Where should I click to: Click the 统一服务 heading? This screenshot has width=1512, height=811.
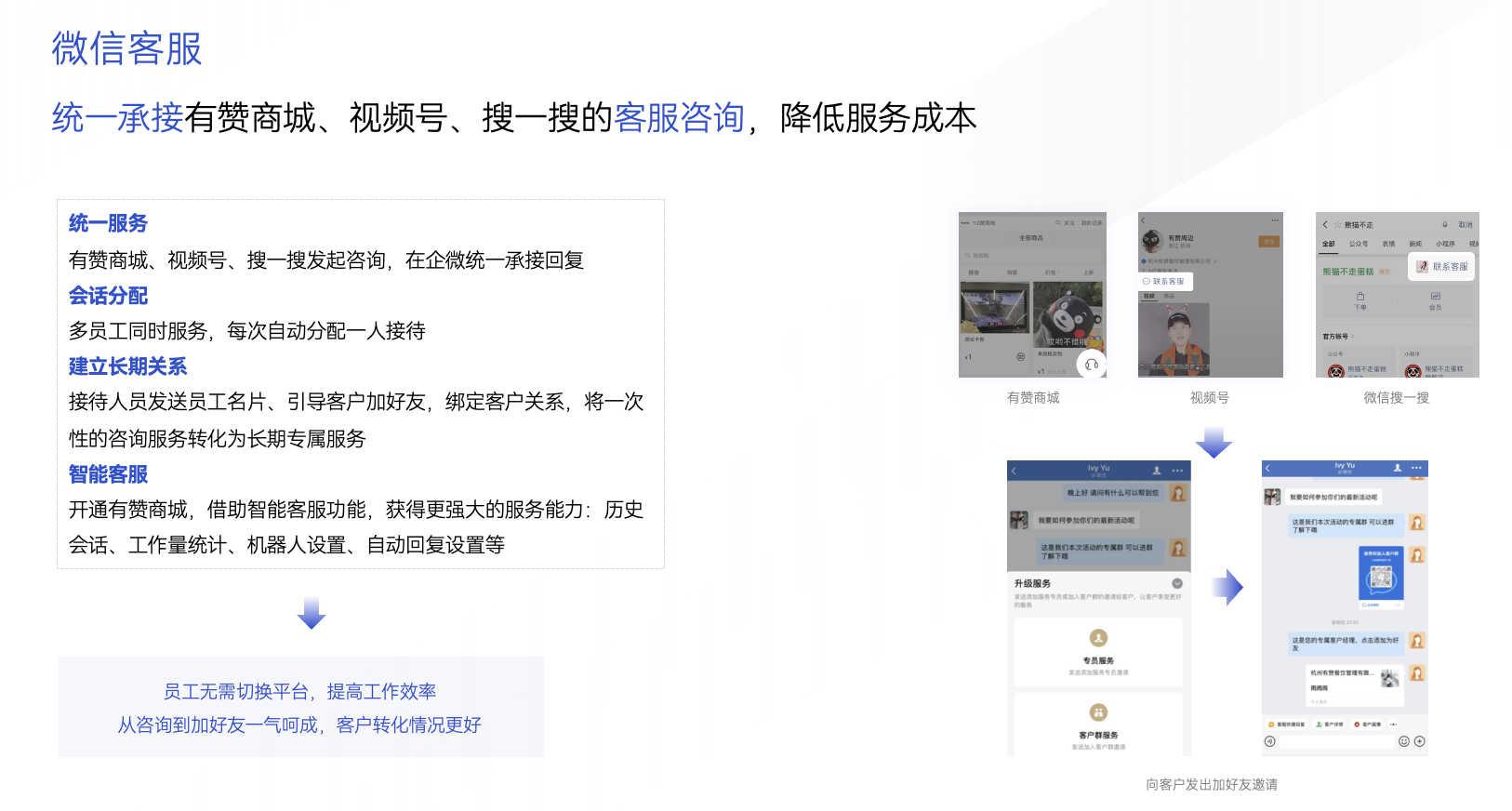pos(108,223)
